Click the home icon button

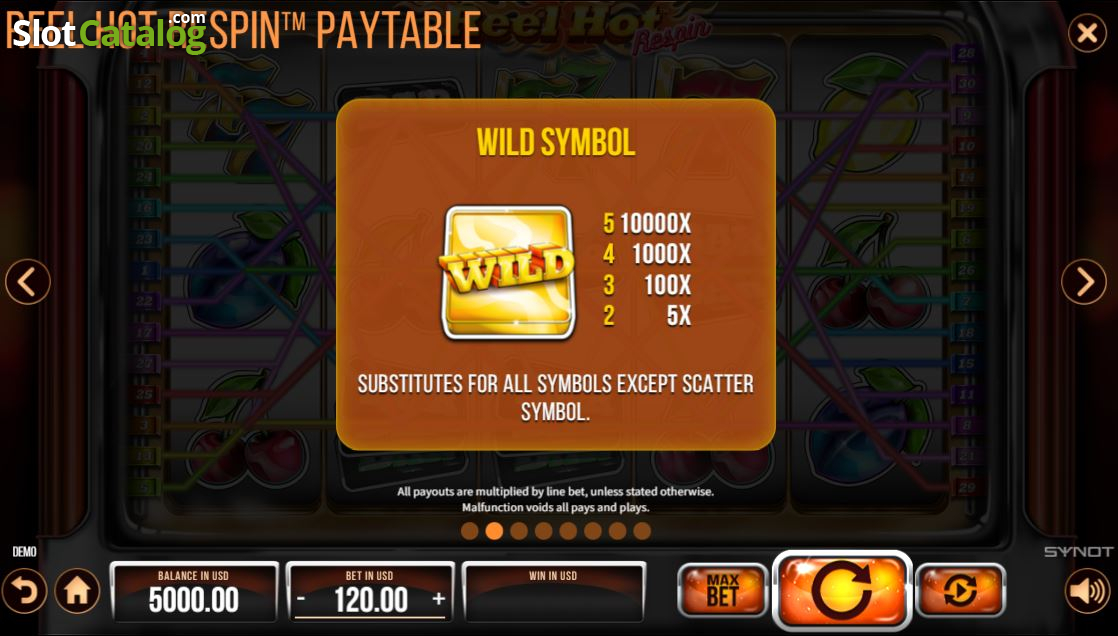click(78, 591)
